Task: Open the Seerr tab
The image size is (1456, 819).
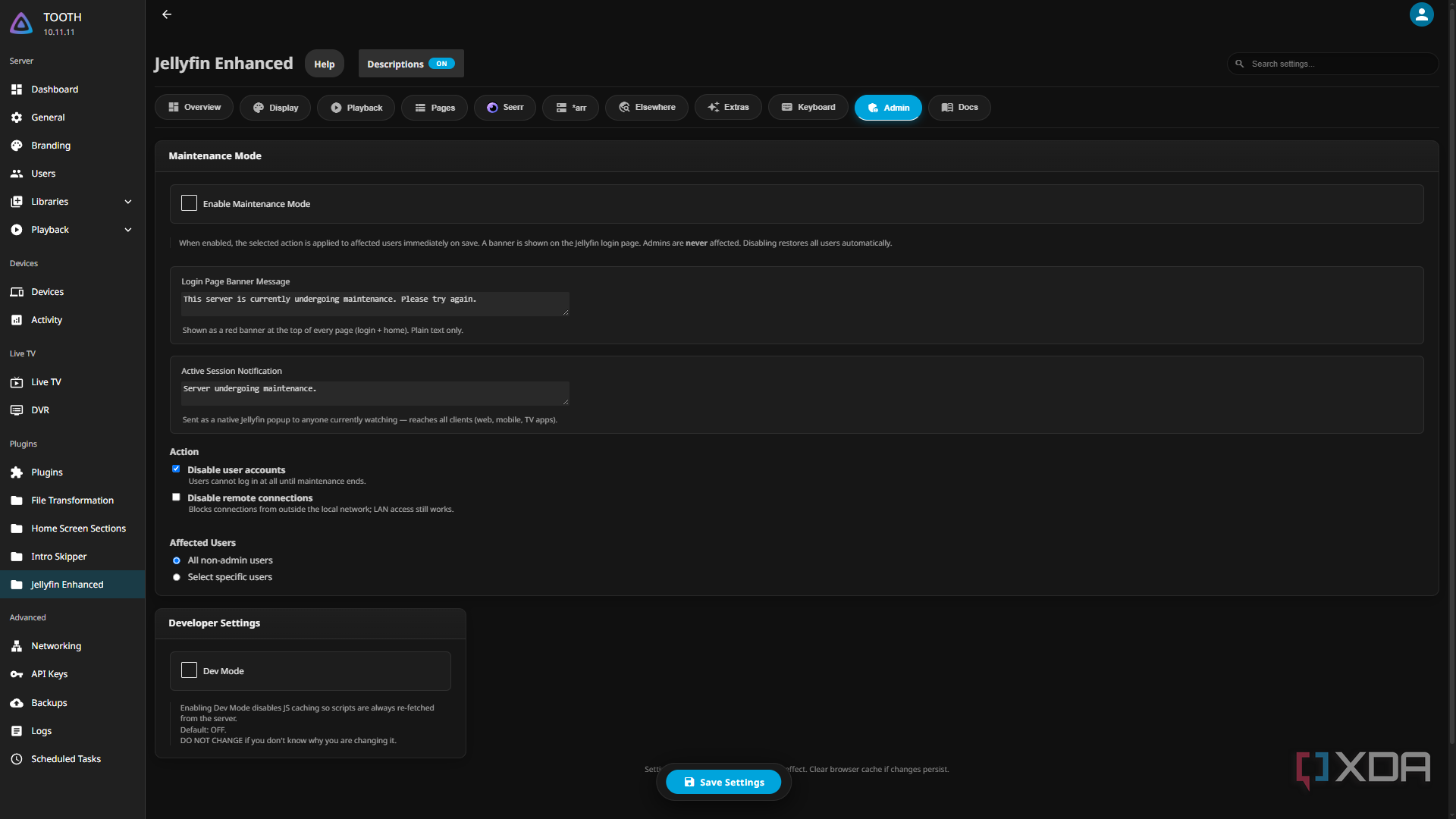Action: [505, 108]
